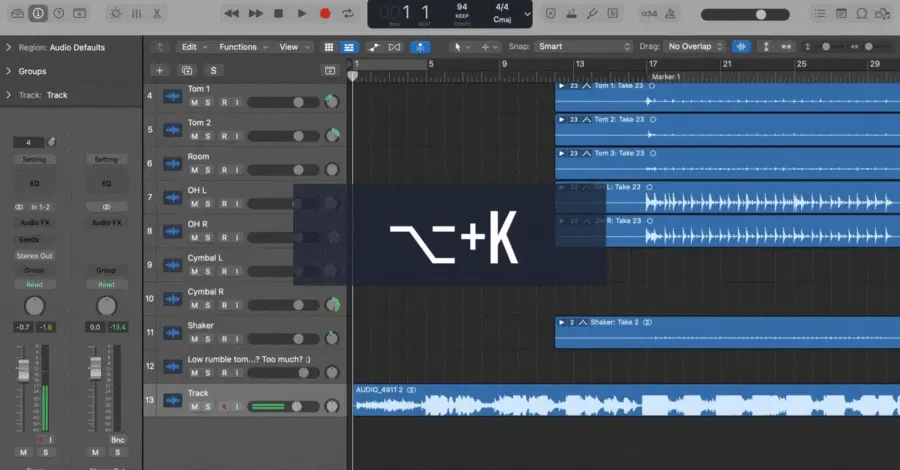Click the grid view icon button
Screen dimensions: 900x470
coord(329,47)
